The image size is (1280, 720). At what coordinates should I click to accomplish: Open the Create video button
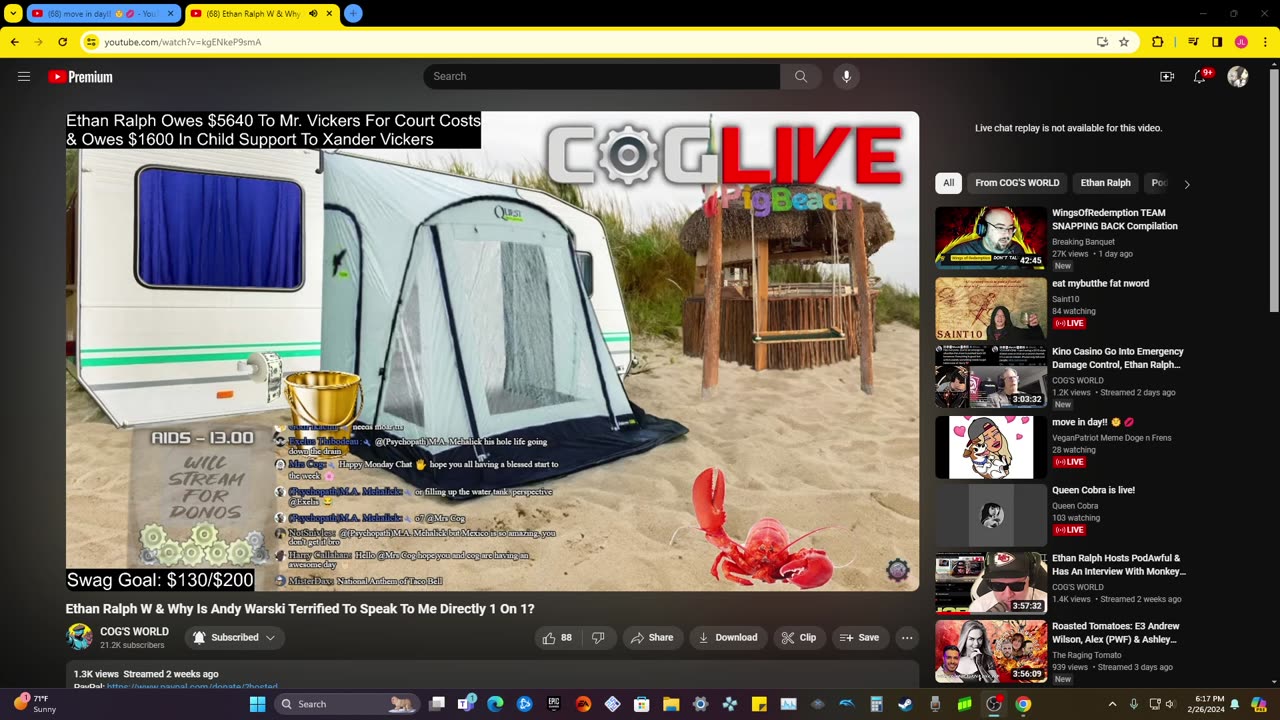1167,77
